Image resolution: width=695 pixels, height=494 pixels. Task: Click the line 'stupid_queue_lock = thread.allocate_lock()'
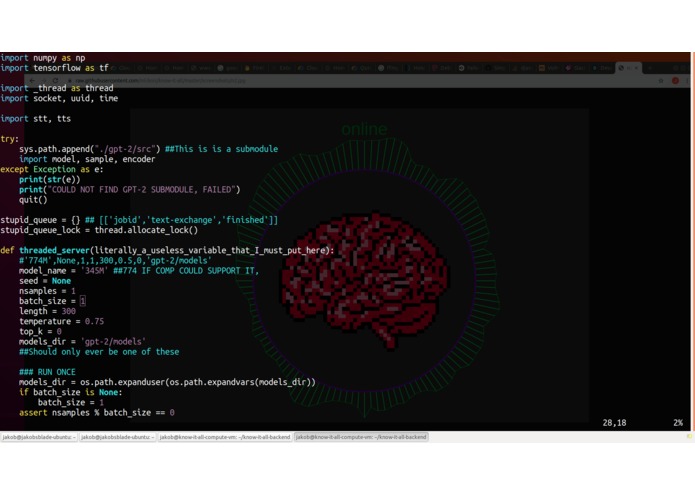[x=99, y=230]
